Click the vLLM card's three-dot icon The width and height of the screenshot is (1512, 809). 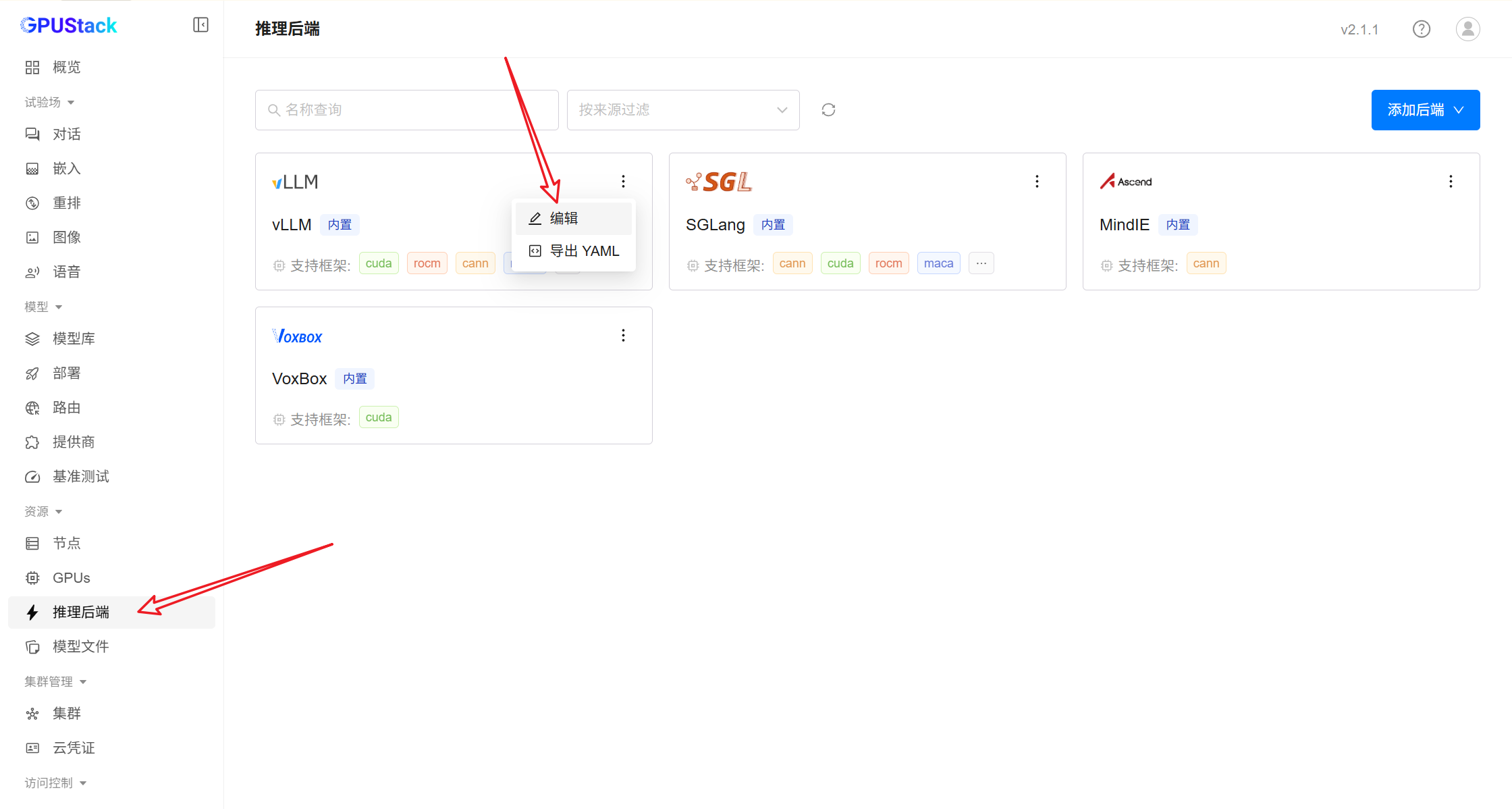(x=623, y=182)
